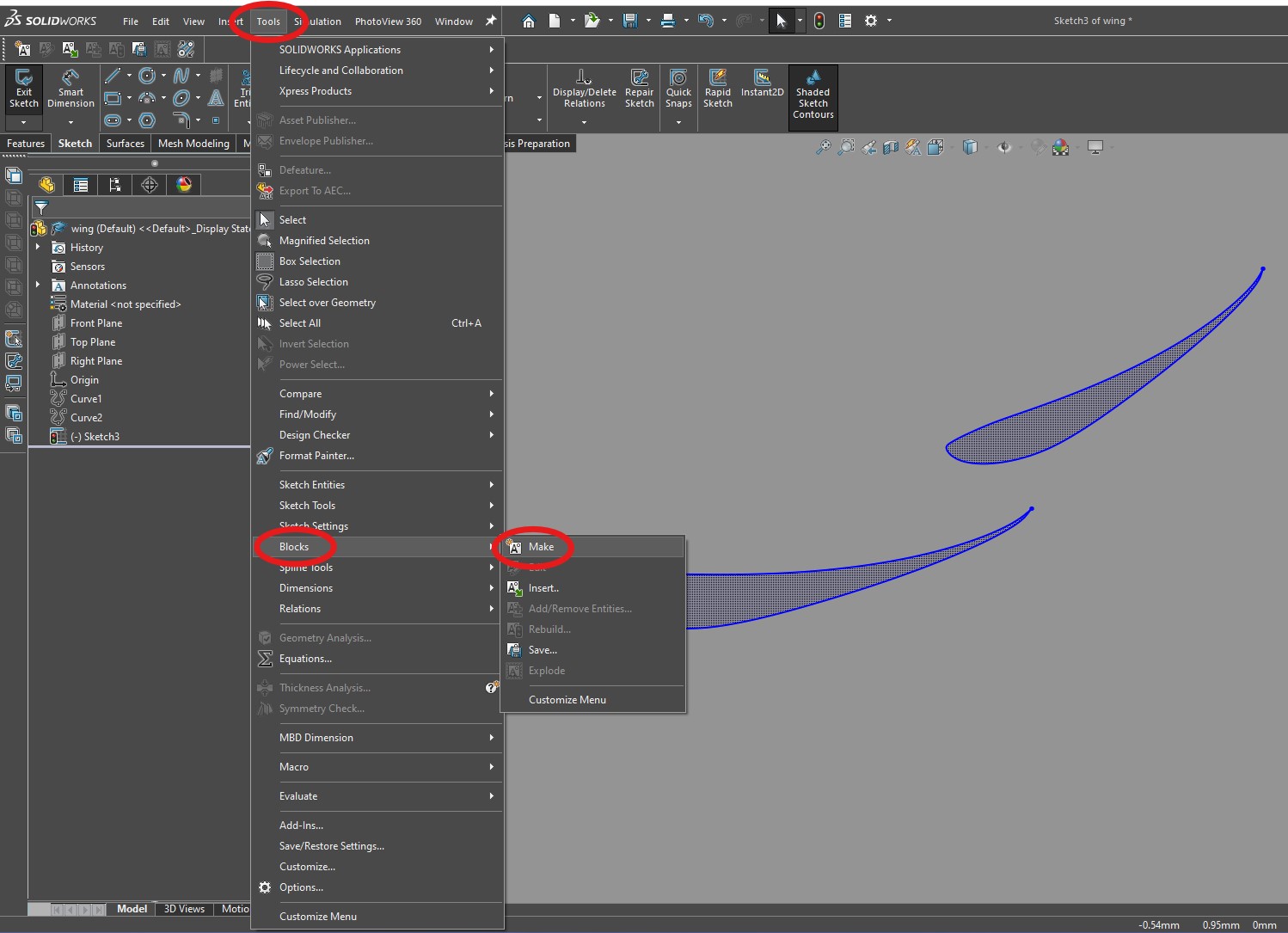Viewport: 1288px width, 933px height.
Task: Expand the Annotations tree node
Action: 38,285
